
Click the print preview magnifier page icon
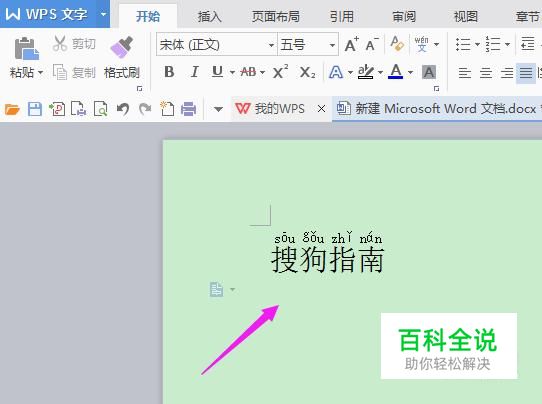pos(101,109)
